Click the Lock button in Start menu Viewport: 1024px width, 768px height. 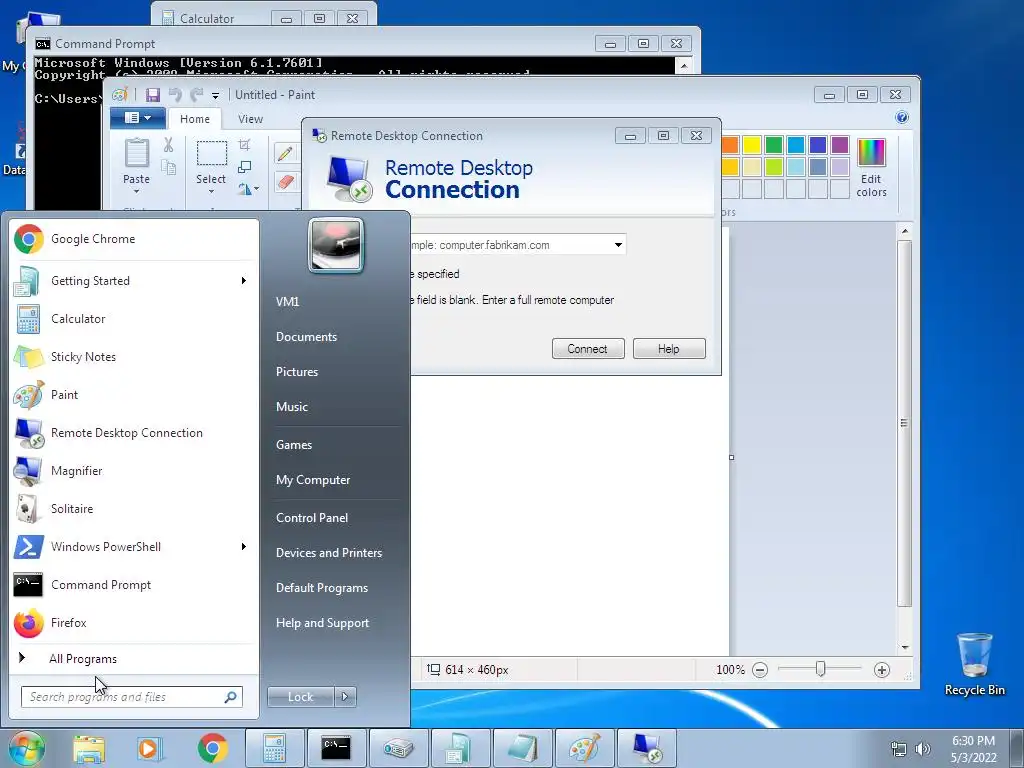(300, 697)
